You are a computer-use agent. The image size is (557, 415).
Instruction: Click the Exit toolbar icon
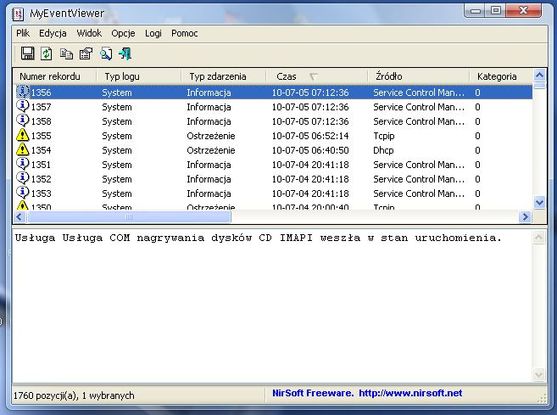pyautogui.click(x=125, y=54)
